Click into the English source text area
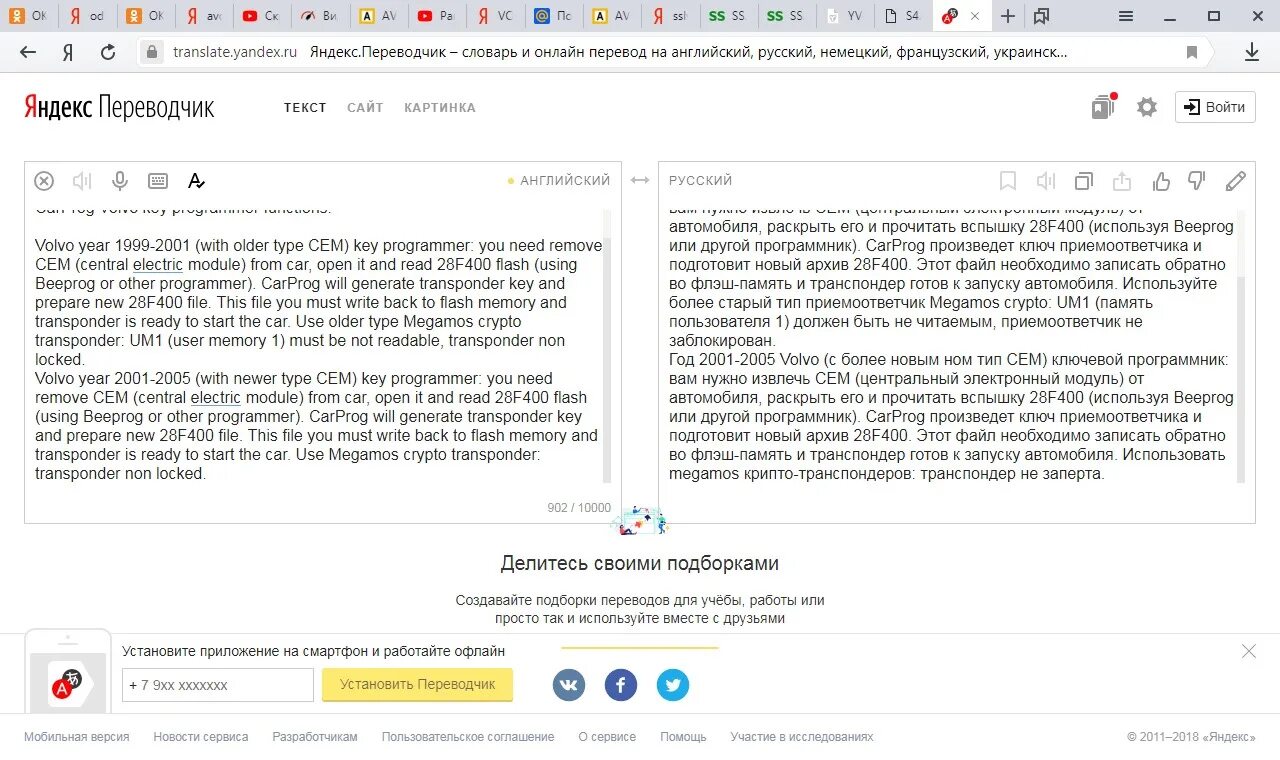The height and width of the screenshot is (760, 1280). tap(318, 345)
